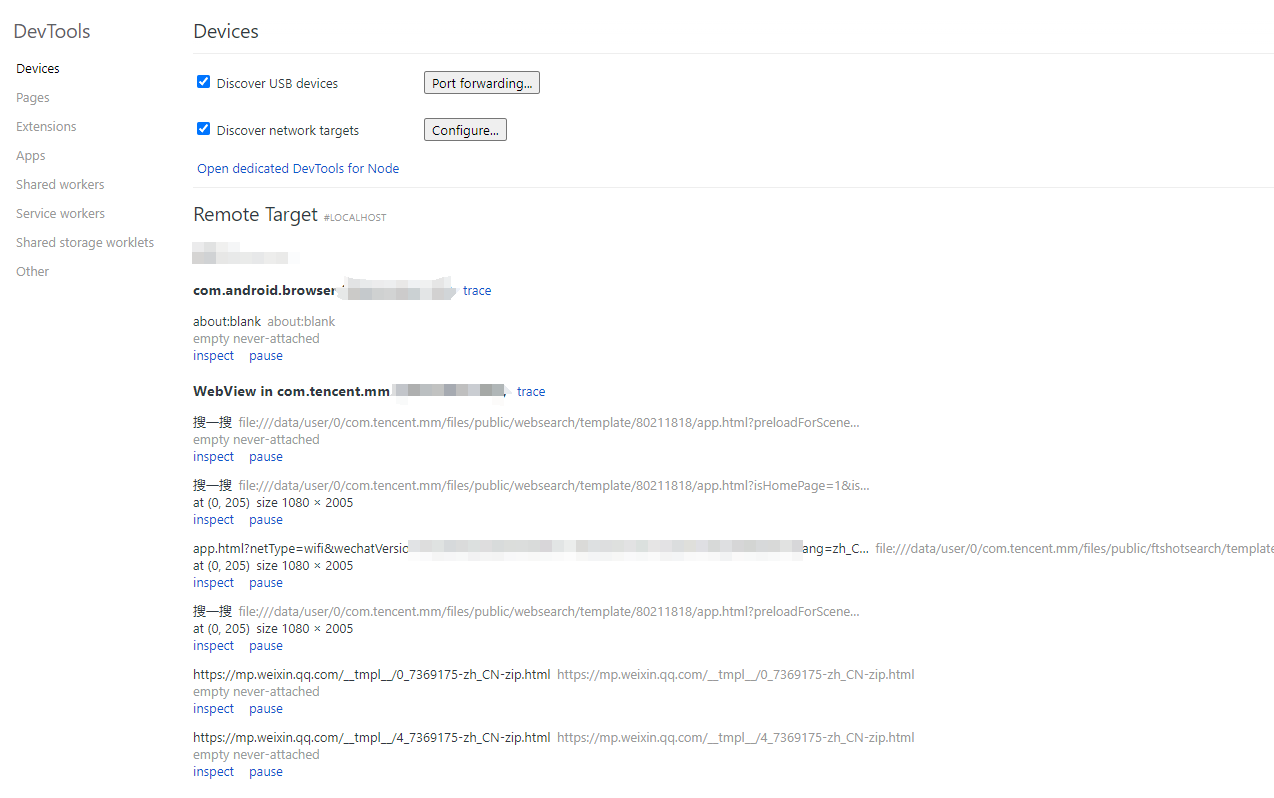Select Devices in the DevTools sidebar

pos(38,69)
